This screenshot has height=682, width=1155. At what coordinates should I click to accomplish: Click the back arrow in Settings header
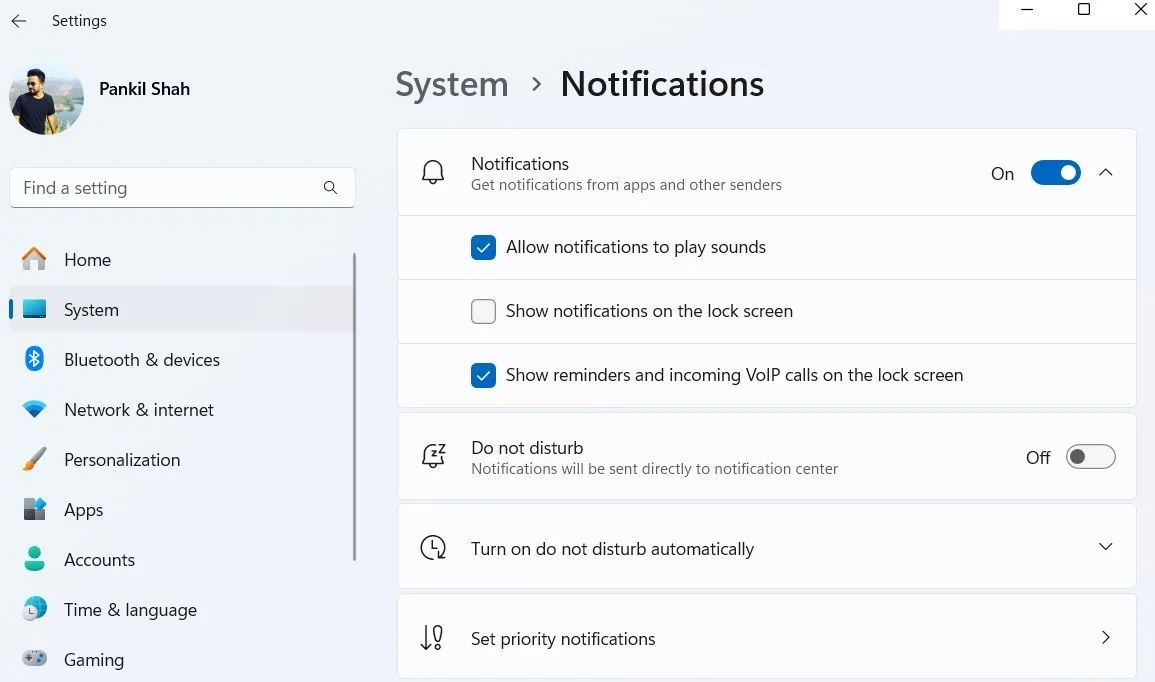(18, 21)
